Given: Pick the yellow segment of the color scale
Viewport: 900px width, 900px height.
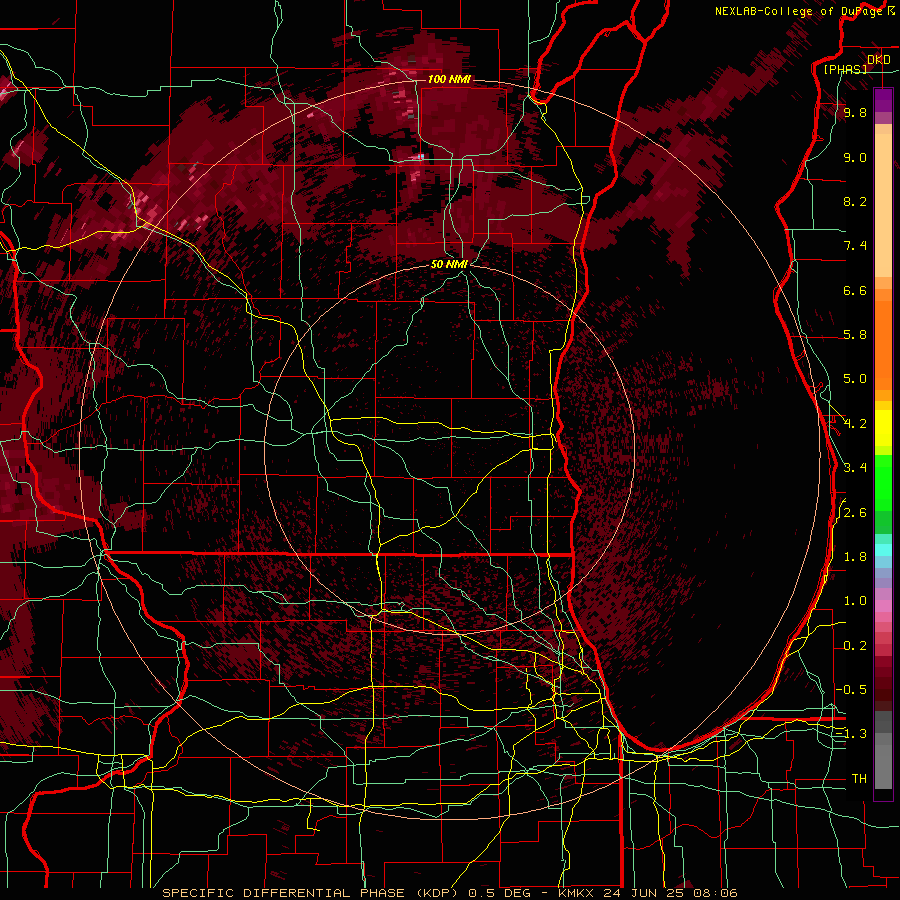Looking at the screenshot, I should click(x=883, y=428).
